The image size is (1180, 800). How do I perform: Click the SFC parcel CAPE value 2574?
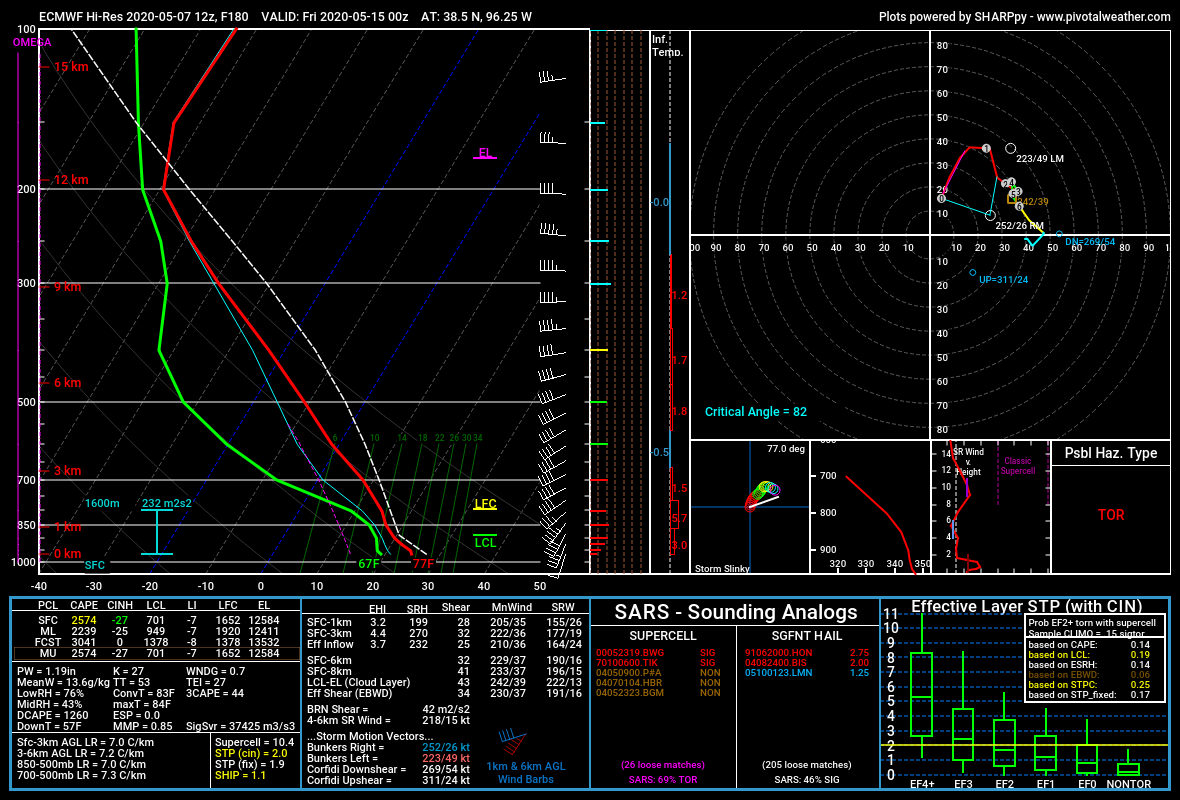[84, 621]
